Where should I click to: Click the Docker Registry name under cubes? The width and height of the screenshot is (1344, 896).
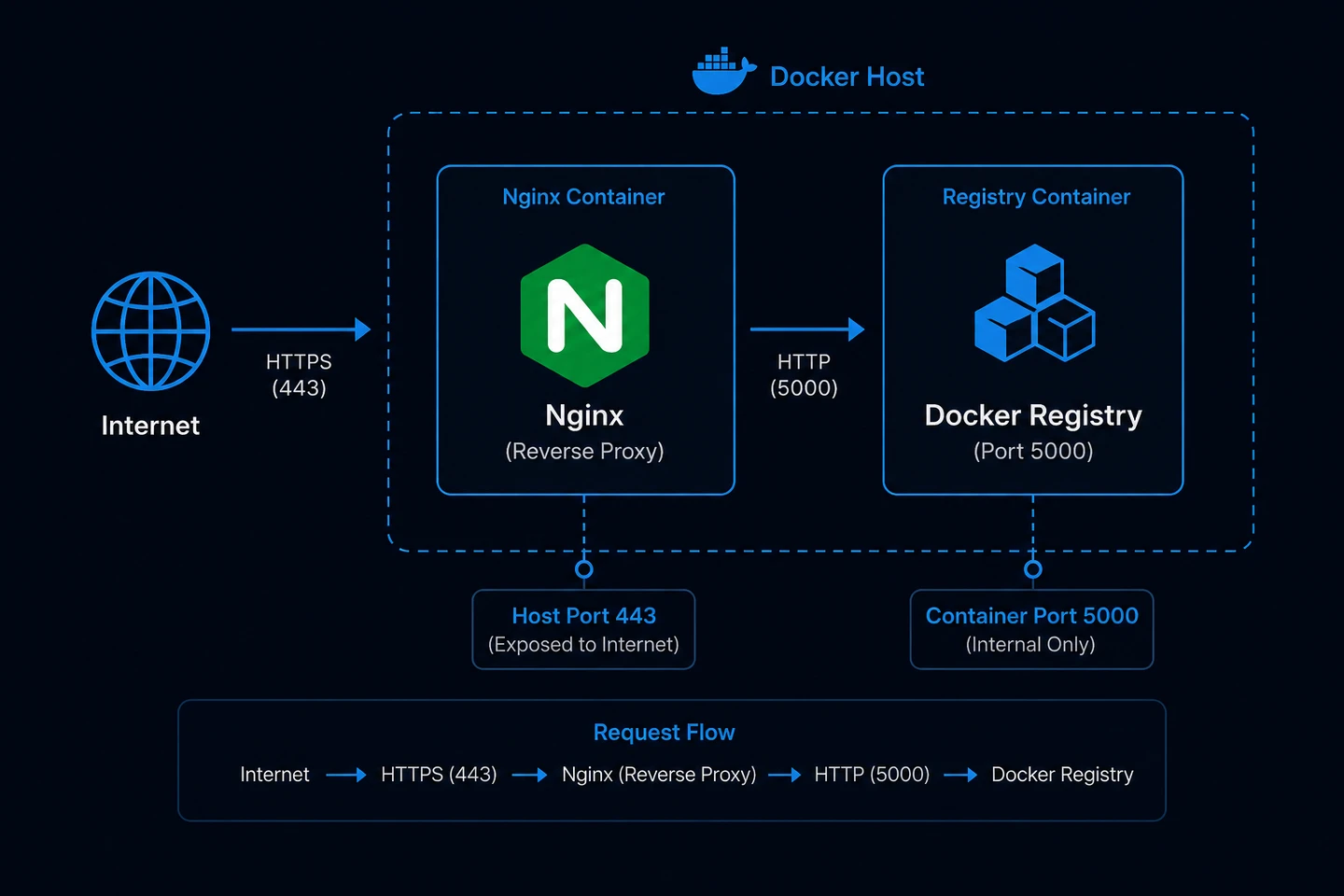coord(1033,415)
